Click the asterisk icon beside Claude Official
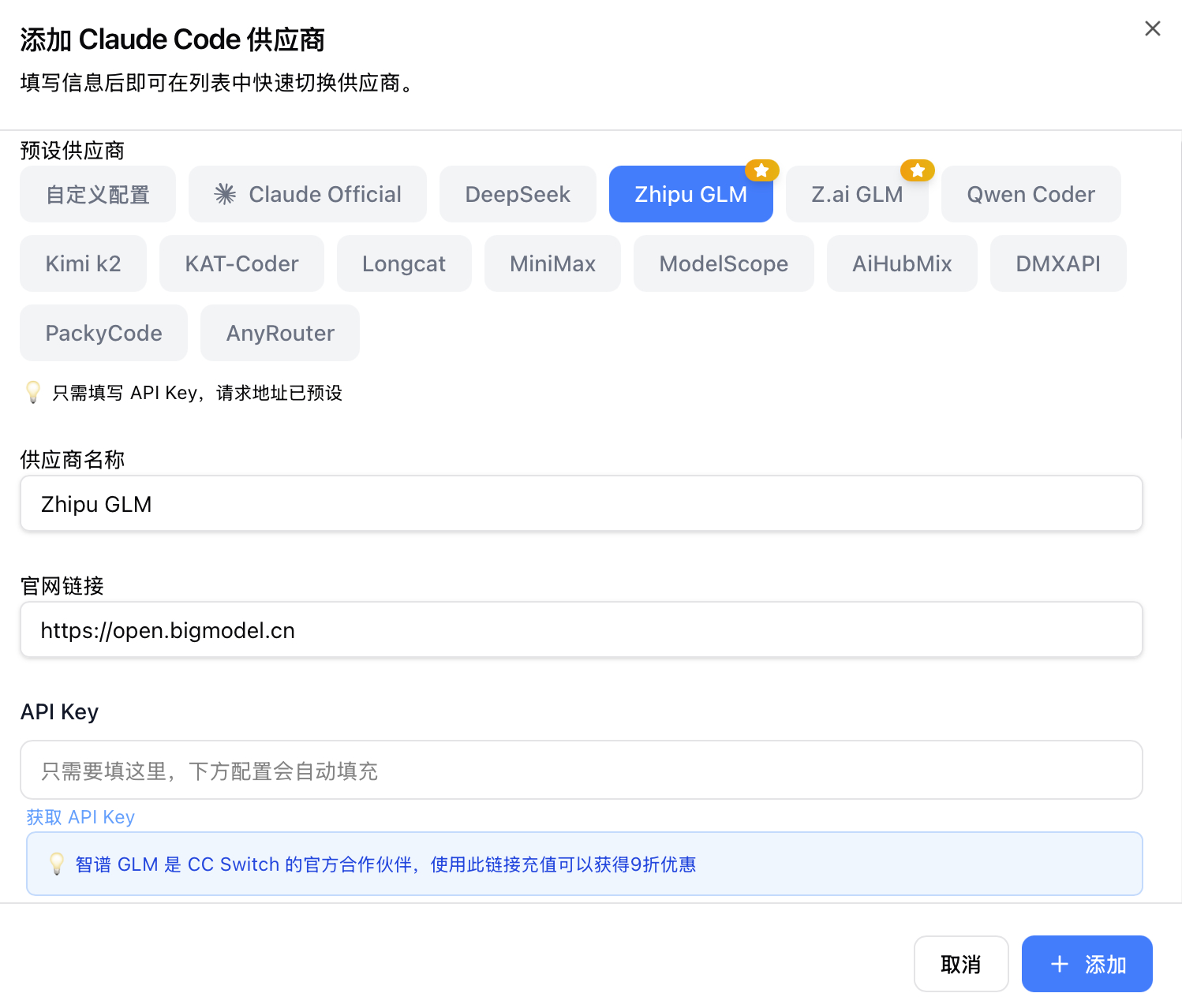Image resolution: width=1182 pixels, height=1008 pixels. coord(226,194)
